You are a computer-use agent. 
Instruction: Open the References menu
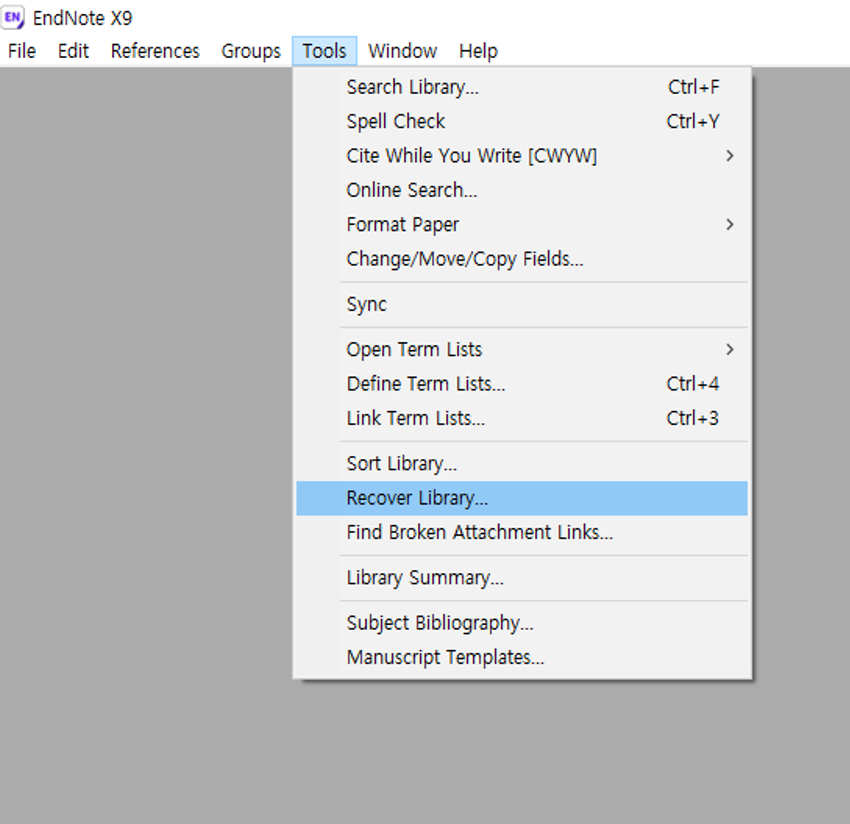(155, 51)
